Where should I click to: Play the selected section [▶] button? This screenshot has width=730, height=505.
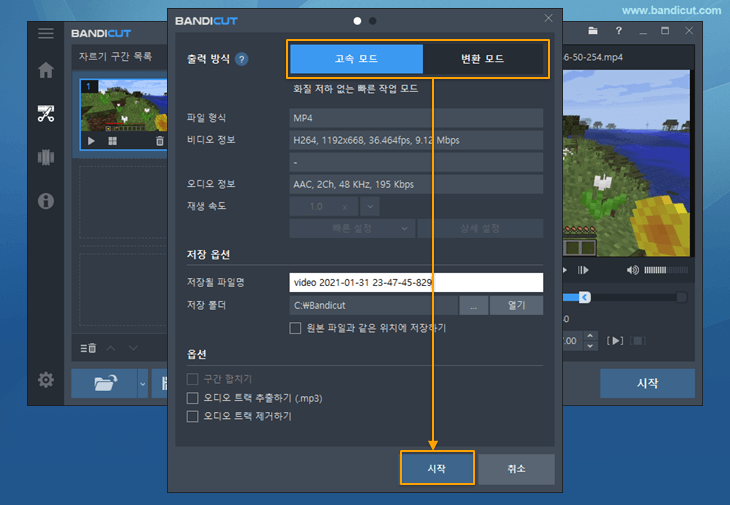(615, 341)
